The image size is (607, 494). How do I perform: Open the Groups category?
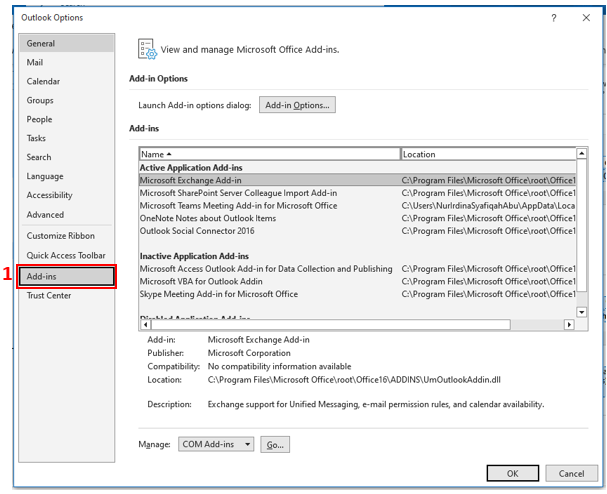[67, 100]
